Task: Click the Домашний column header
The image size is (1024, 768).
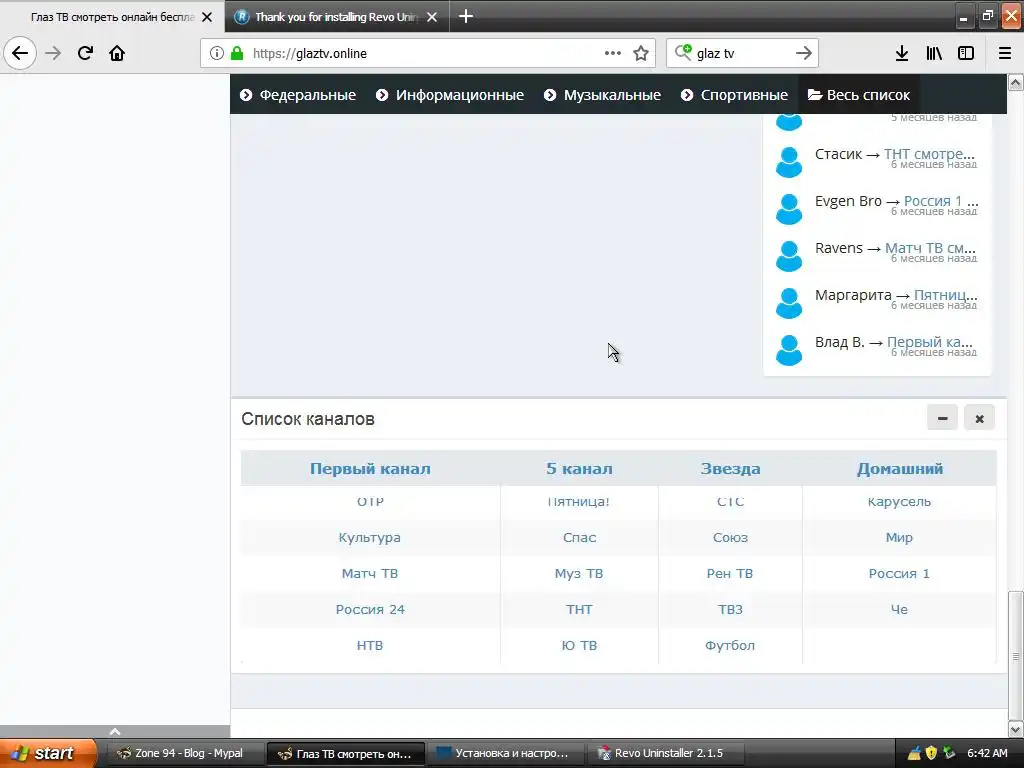Action: [x=899, y=469]
